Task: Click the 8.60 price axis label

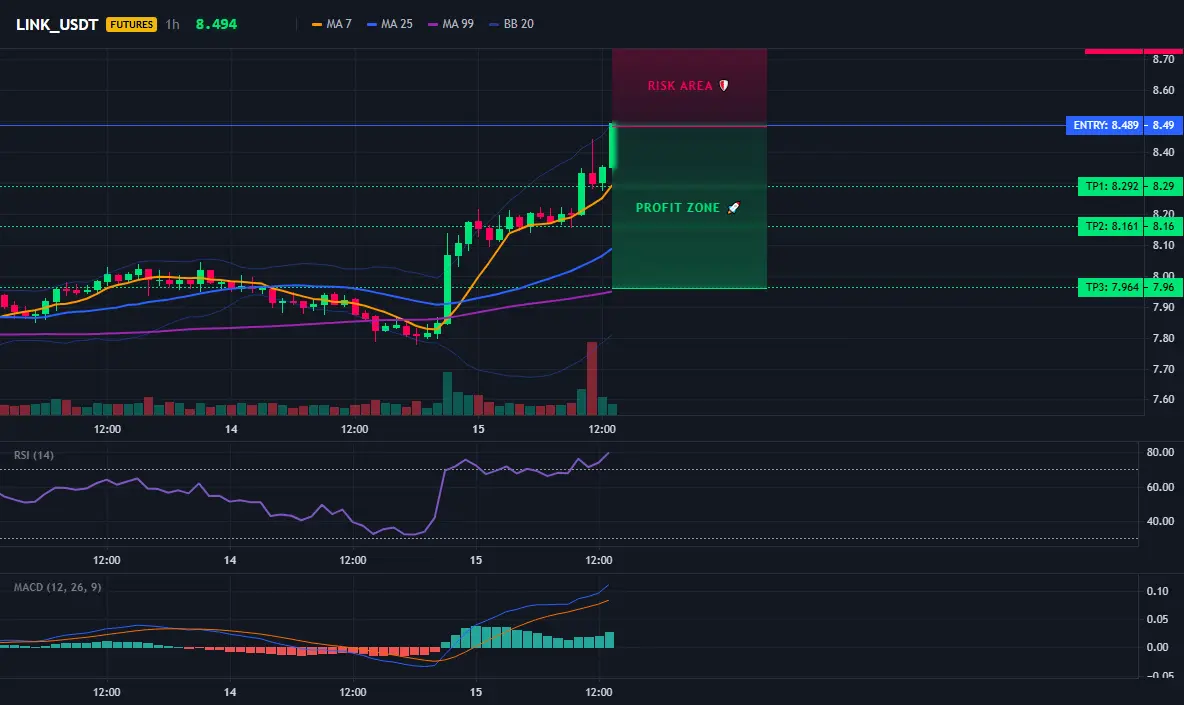Action: (1164, 91)
